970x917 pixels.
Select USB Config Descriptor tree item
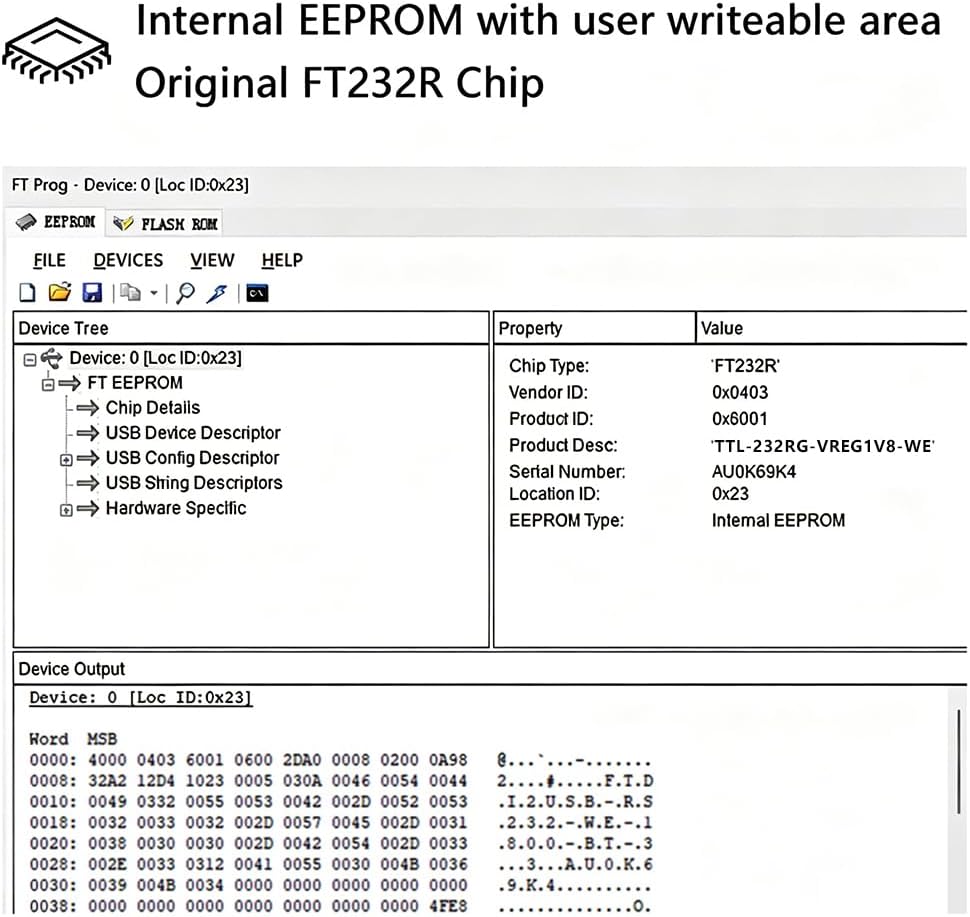(192, 458)
